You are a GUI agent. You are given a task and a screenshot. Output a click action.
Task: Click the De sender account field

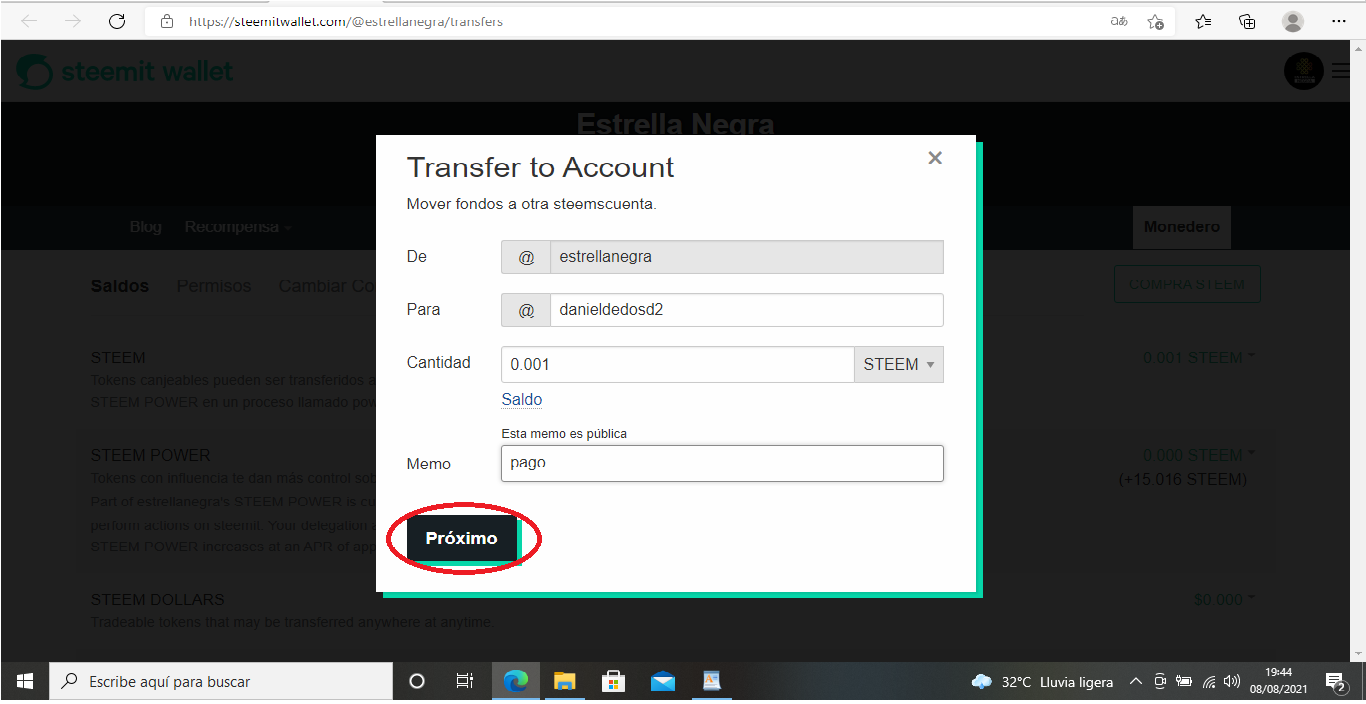point(746,257)
